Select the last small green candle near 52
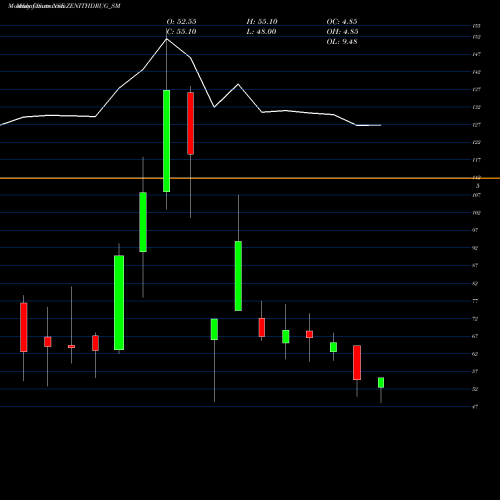The width and height of the screenshot is (500, 500). click(381, 383)
